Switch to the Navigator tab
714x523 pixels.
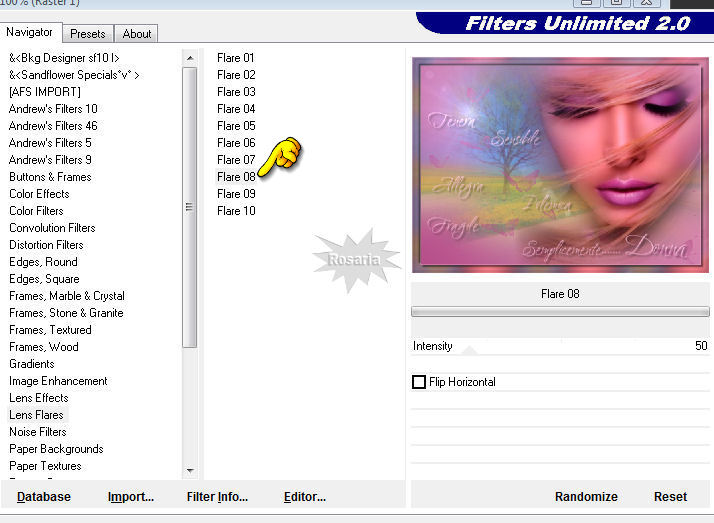30,32
